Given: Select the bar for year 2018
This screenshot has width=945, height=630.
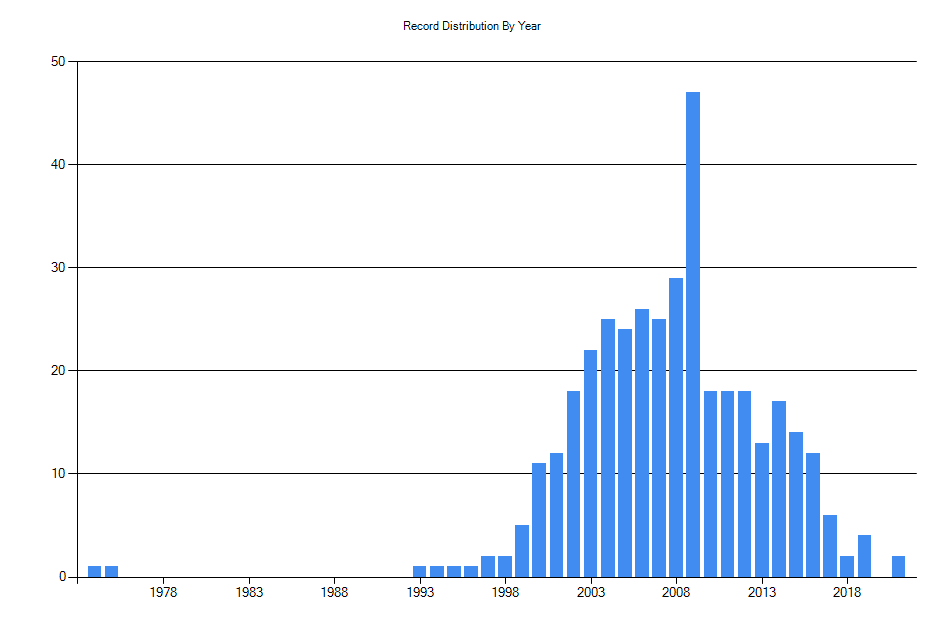Looking at the screenshot, I should point(847,568).
